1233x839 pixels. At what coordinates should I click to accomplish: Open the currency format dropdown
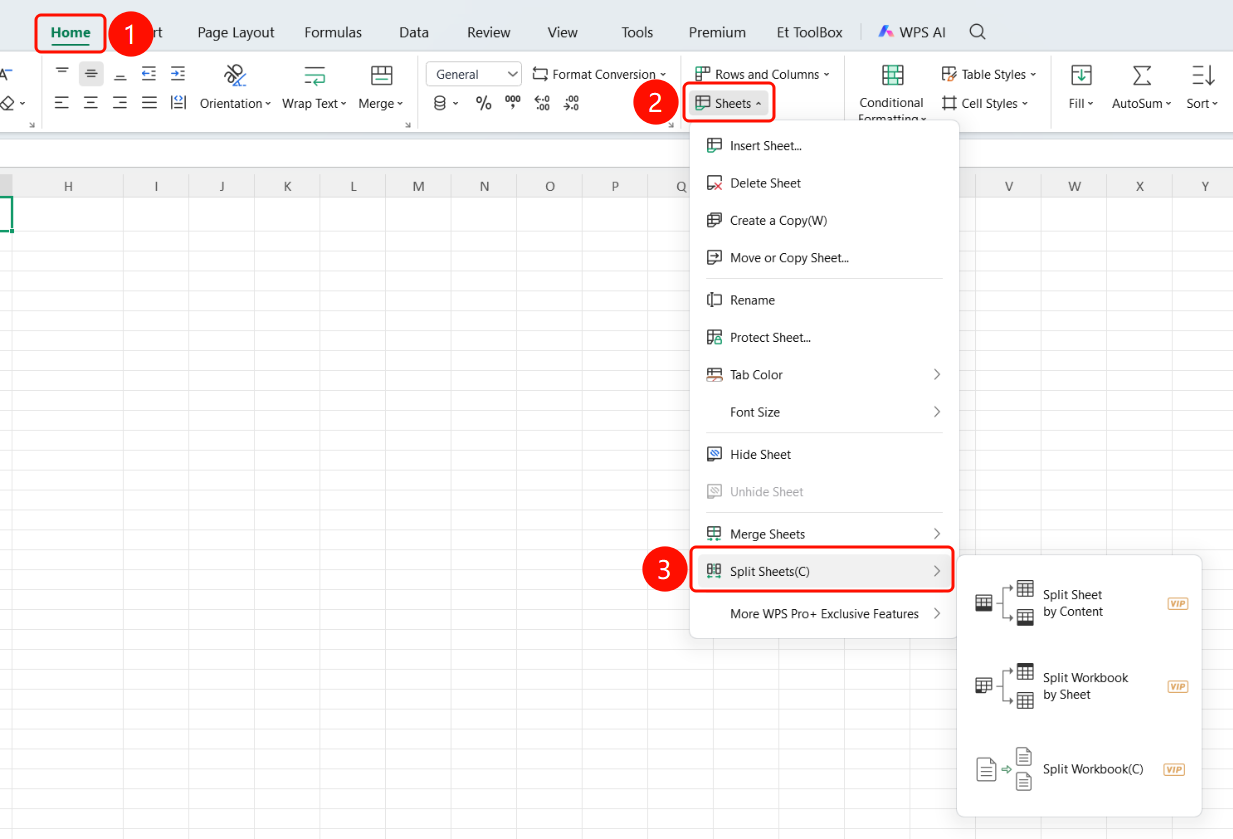pos(446,103)
